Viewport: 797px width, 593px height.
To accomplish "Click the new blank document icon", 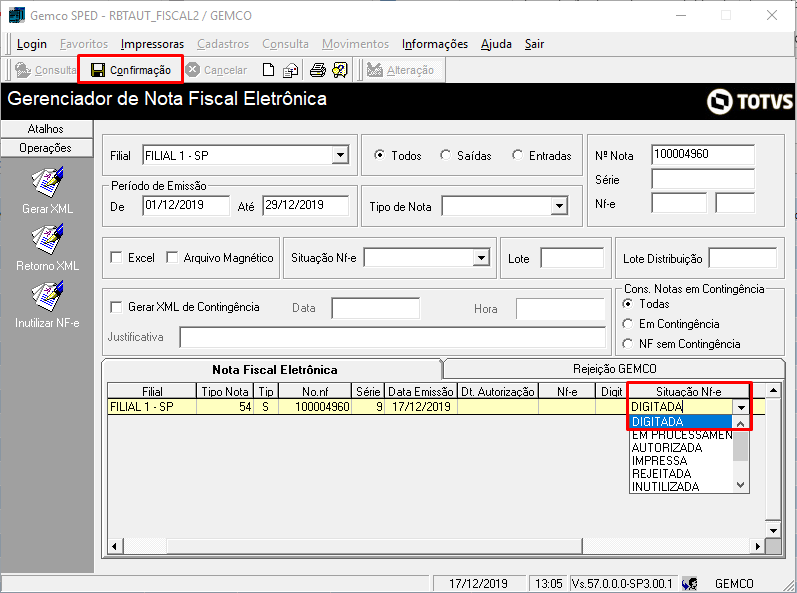I will [268, 70].
